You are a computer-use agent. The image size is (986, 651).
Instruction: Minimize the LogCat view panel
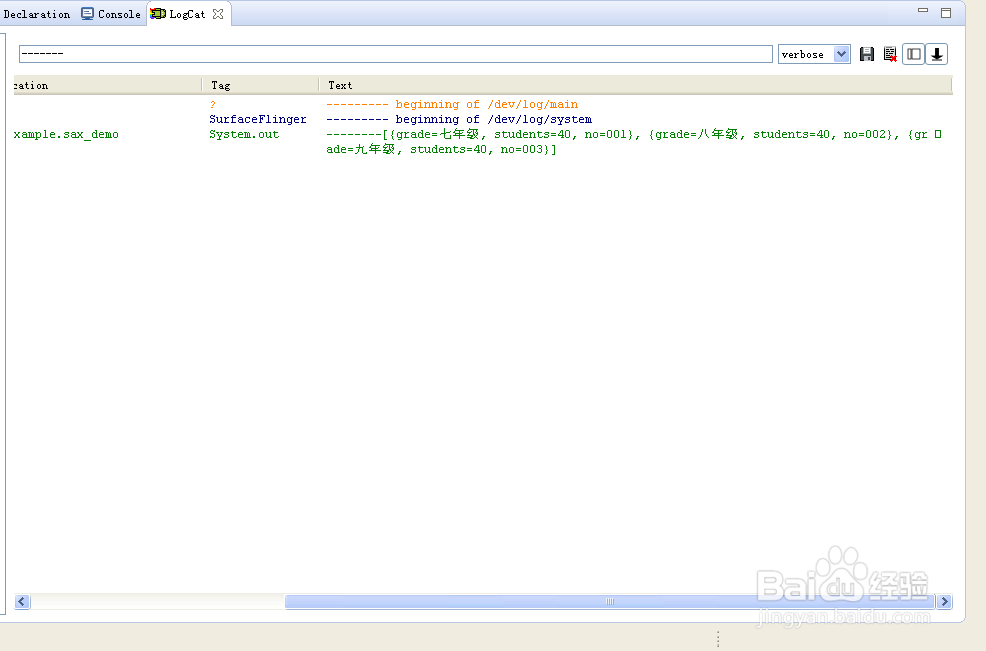(922, 11)
